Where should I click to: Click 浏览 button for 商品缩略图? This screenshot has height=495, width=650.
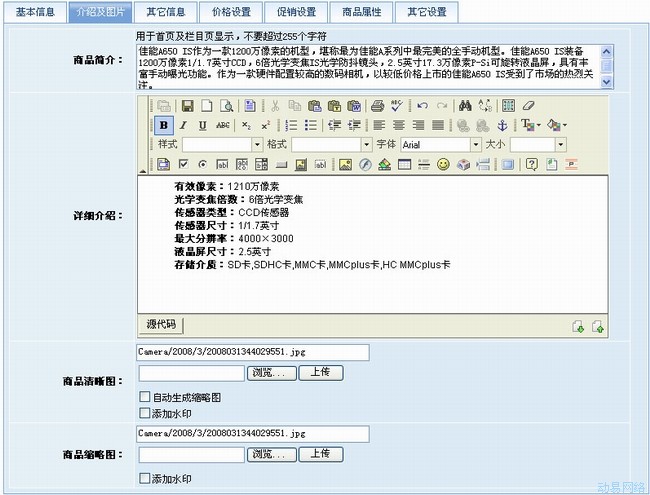[272, 454]
